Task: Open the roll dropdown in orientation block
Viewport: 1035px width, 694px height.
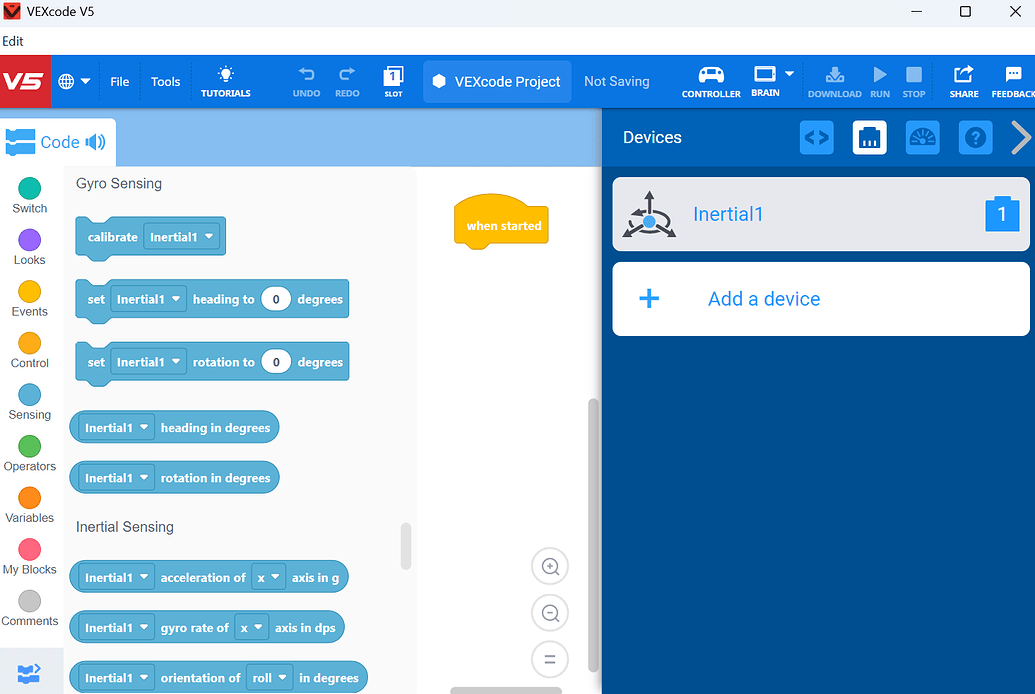Action: coord(269,678)
